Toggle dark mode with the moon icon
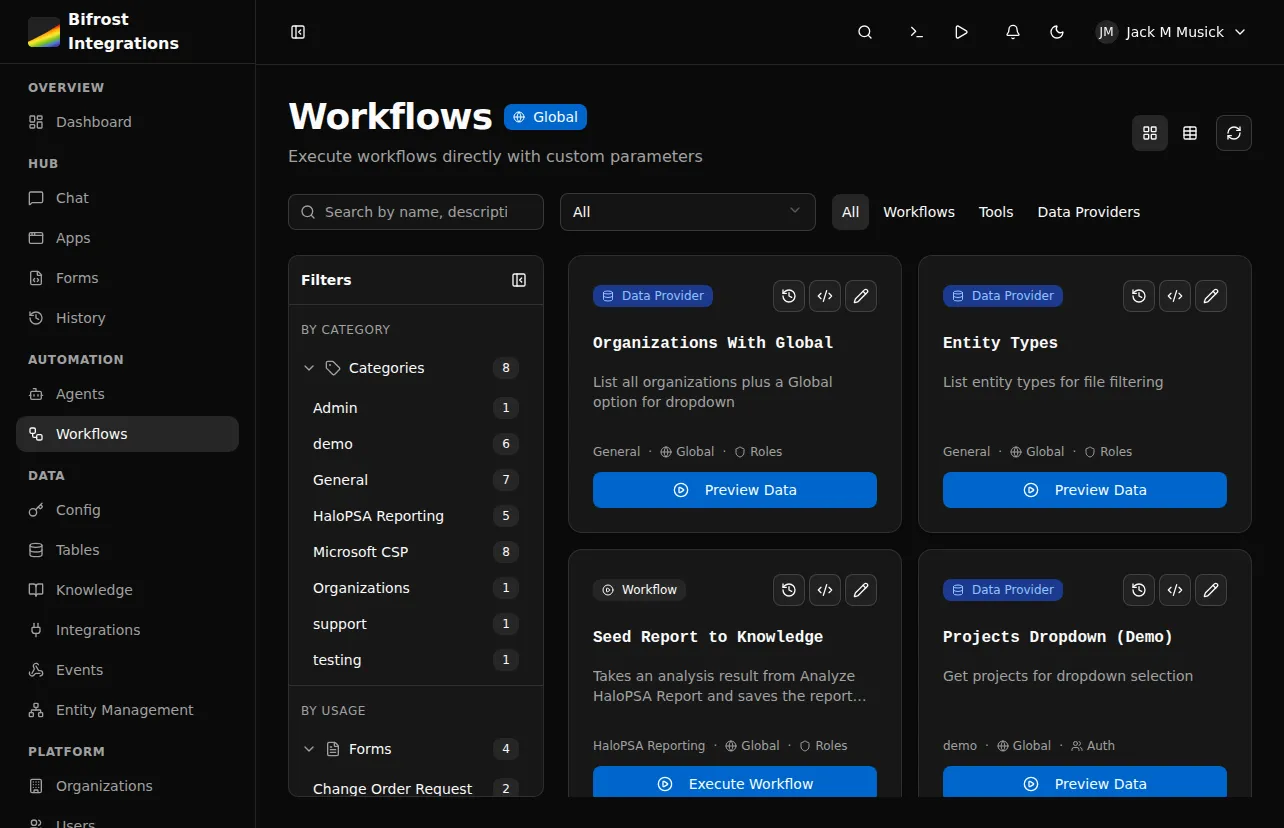This screenshot has width=1284, height=828. [x=1057, y=32]
